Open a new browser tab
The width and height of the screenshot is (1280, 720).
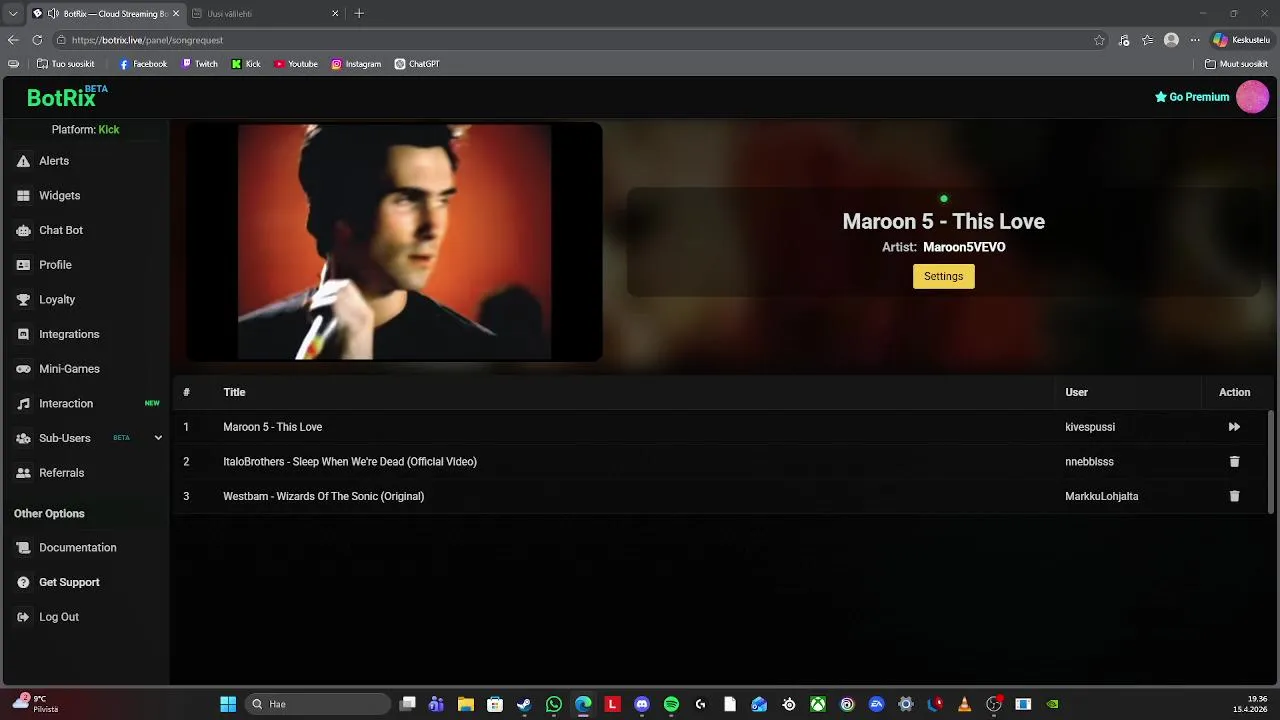(359, 14)
